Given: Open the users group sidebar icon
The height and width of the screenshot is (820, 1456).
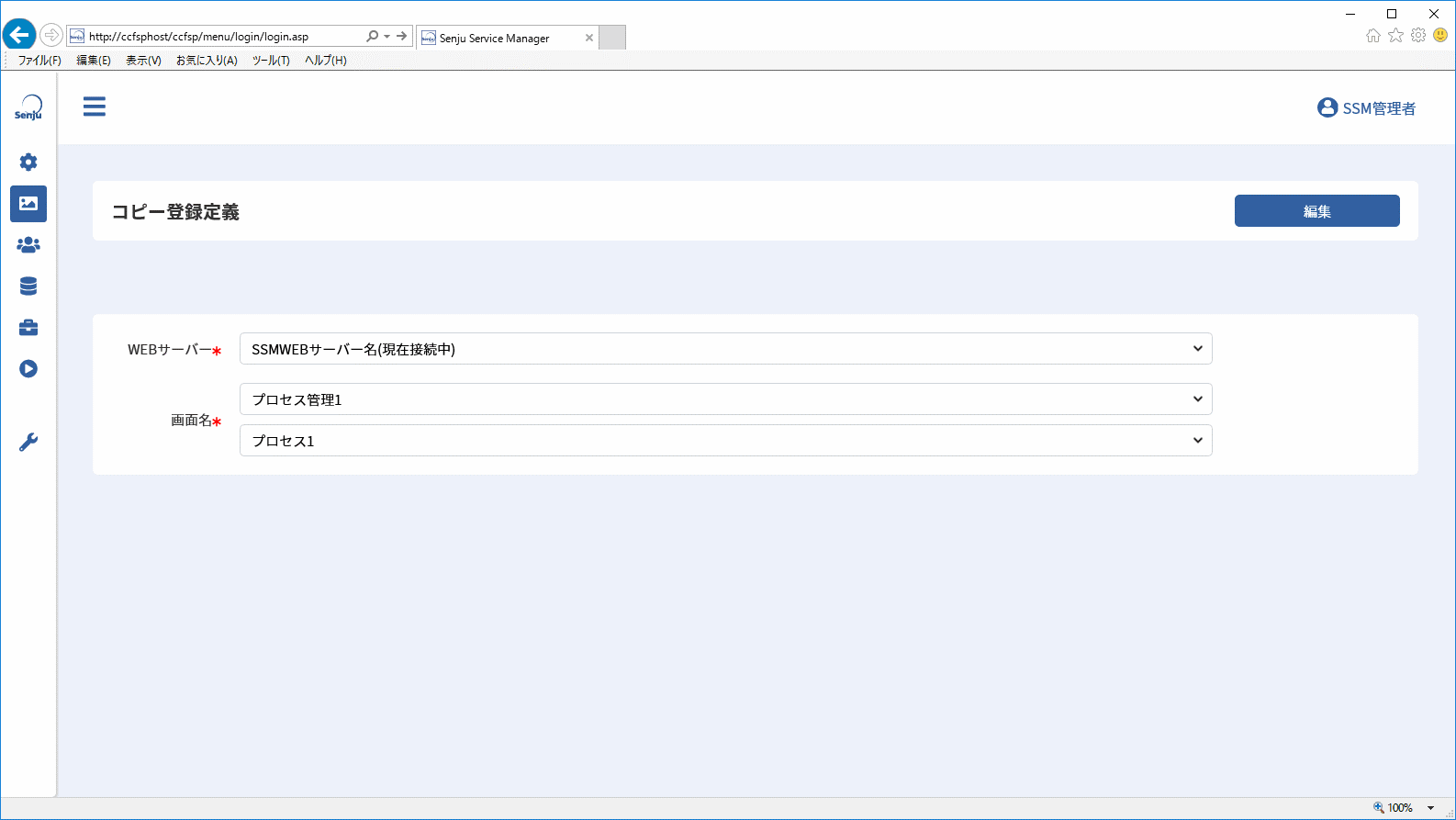Looking at the screenshot, I should [28, 245].
